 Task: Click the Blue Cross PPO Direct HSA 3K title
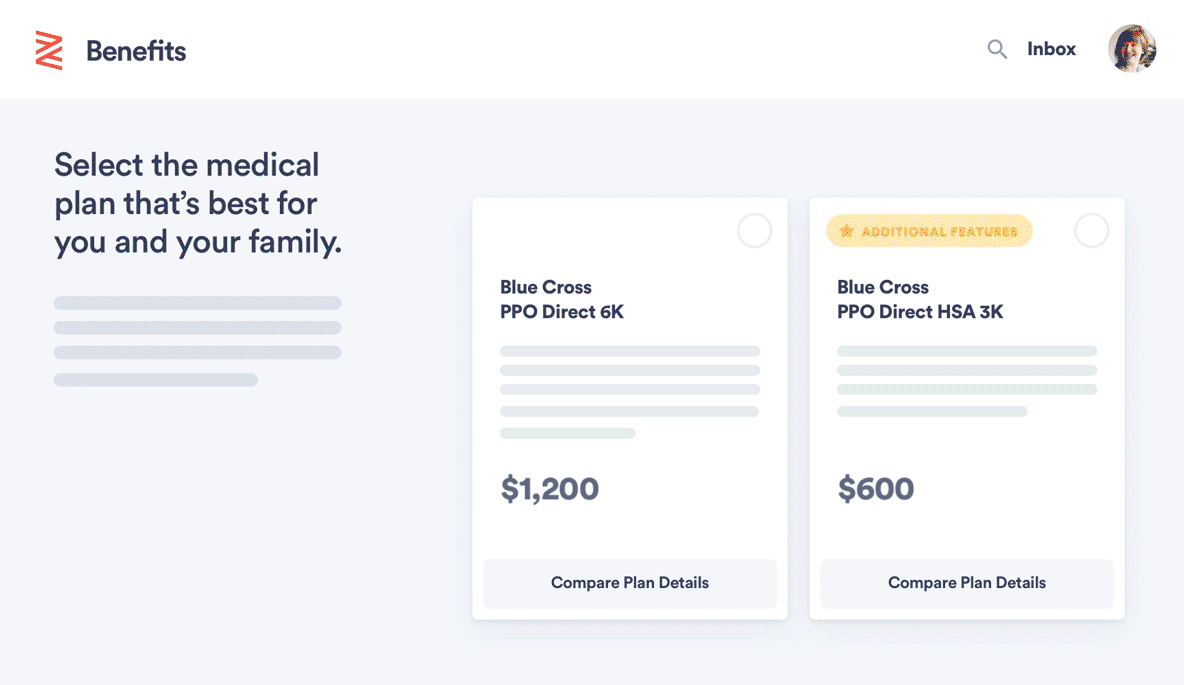tap(920, 299)
